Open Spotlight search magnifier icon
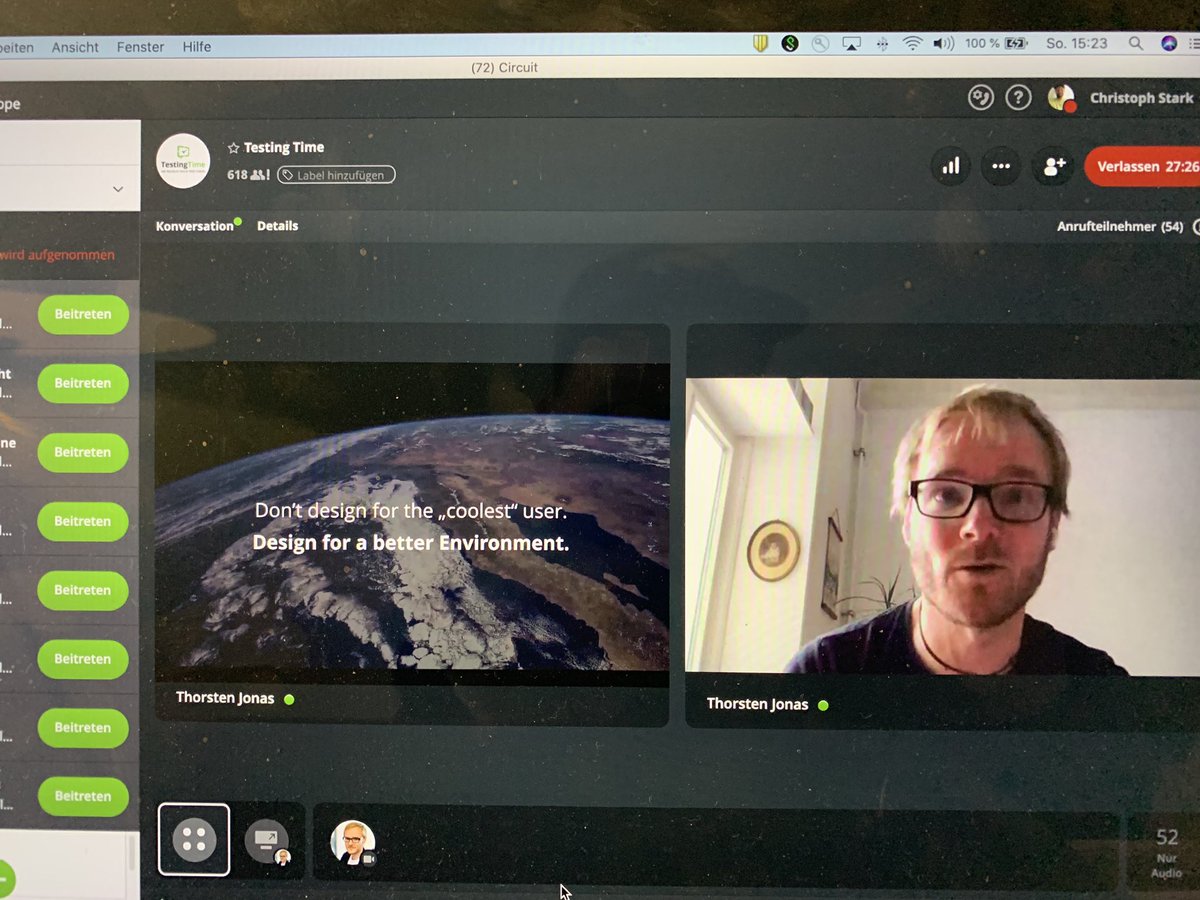 point(1135,44)
